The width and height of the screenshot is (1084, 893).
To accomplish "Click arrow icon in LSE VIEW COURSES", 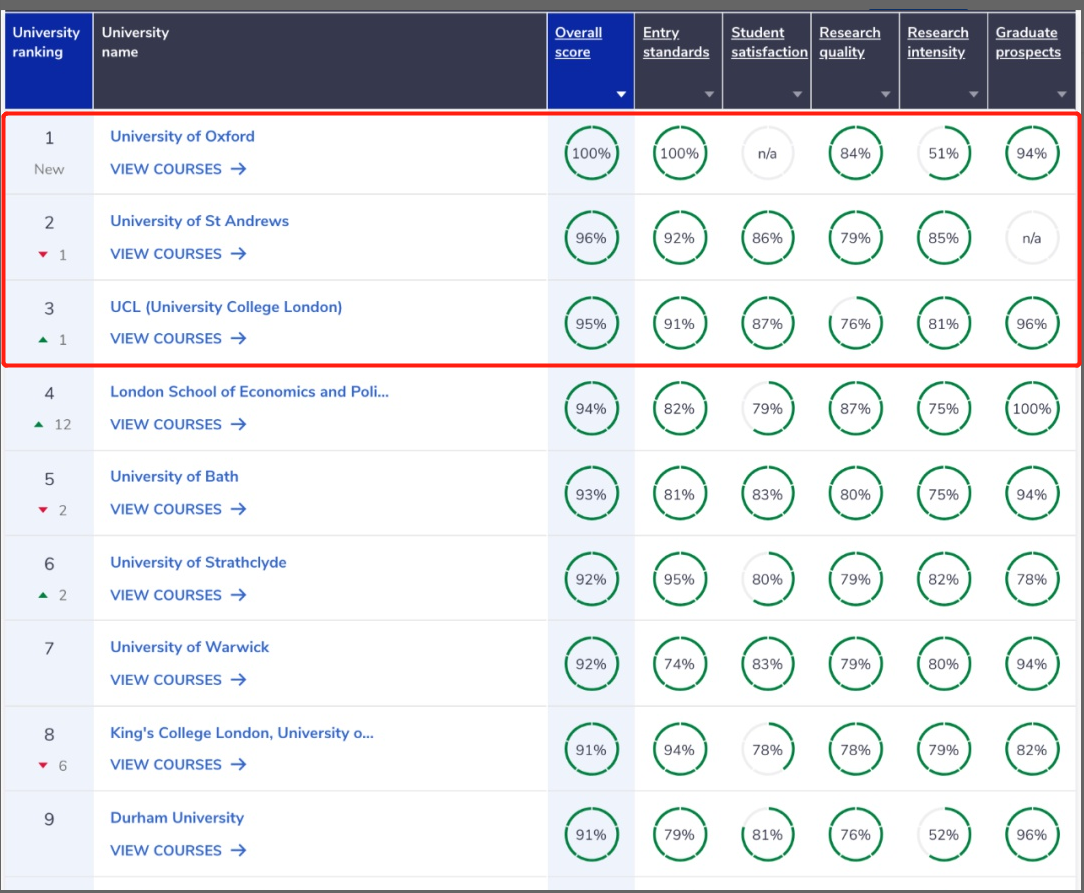I will click(x=239, y=424).
